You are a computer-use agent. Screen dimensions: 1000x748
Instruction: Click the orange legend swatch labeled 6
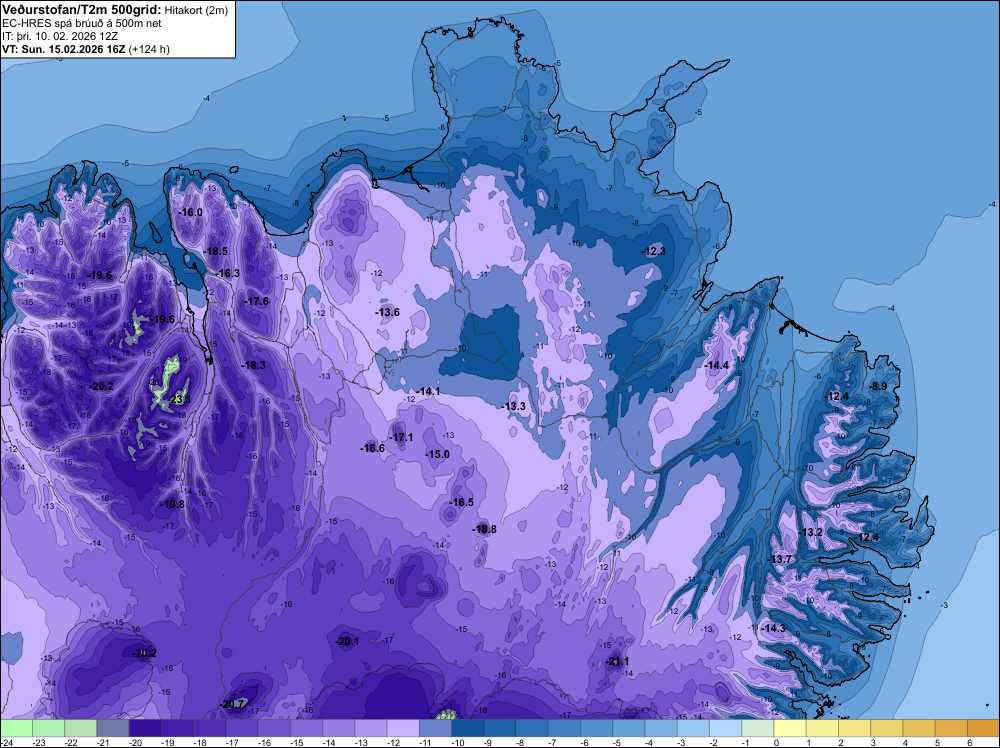(984, 728)
